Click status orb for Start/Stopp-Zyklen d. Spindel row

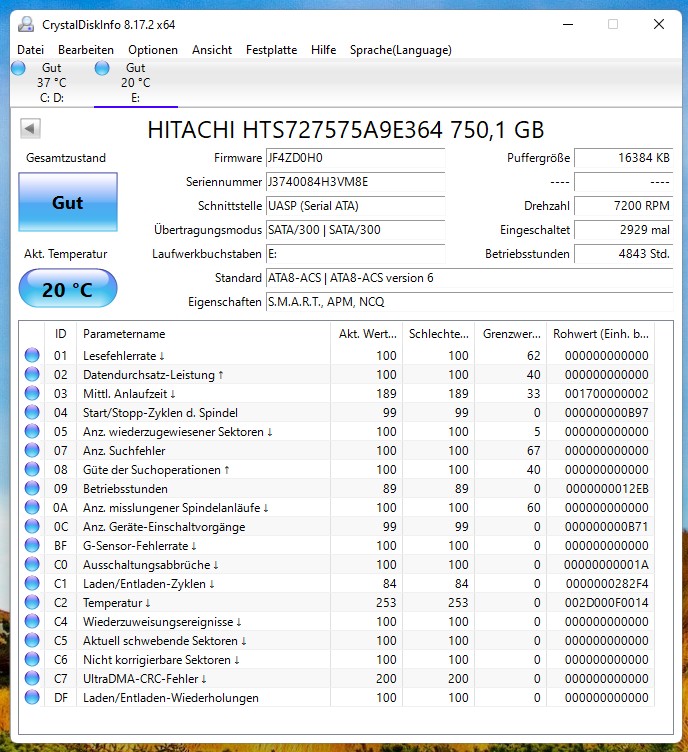point(32,412)
